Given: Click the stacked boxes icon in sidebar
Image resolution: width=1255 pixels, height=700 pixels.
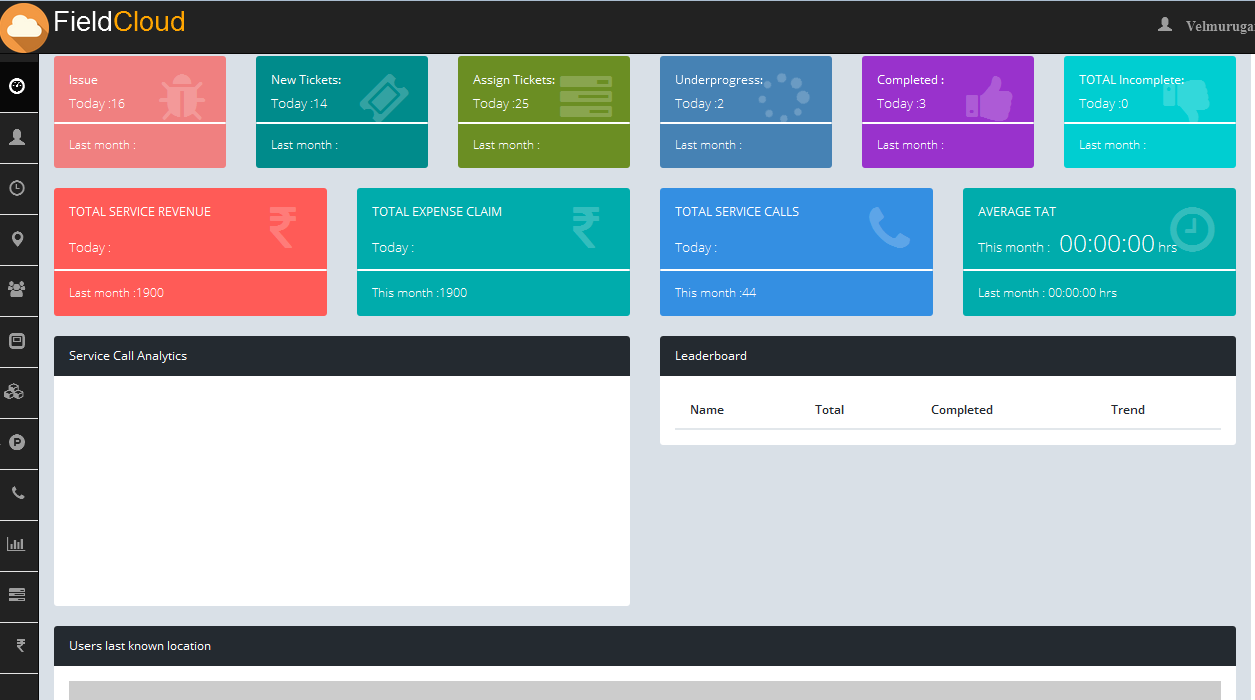Looking at the screenshot, I should 17,391.
